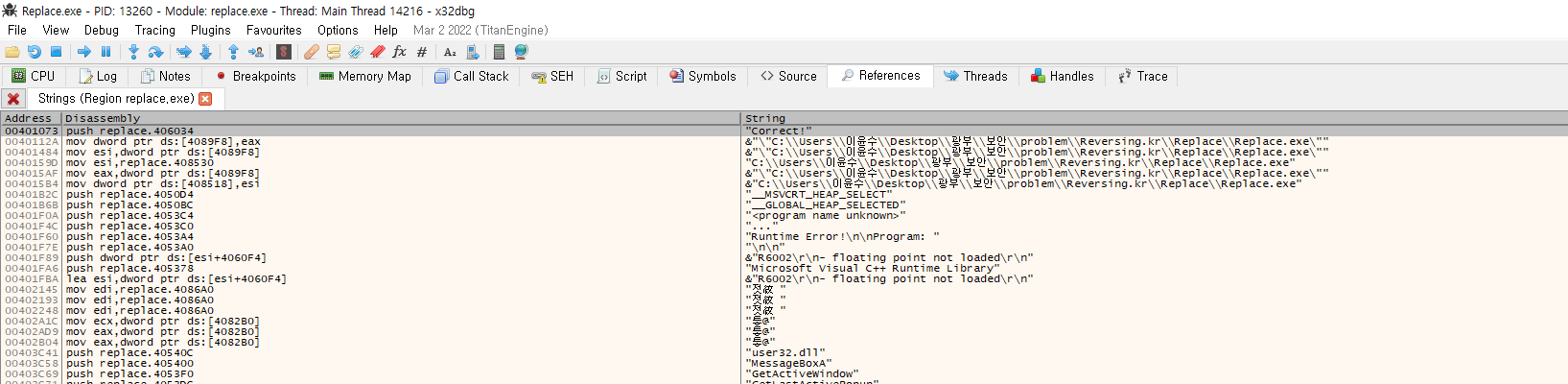Open the Tracing menu
This screenshot has width=1568, height=384.
[x=155, y=30]
